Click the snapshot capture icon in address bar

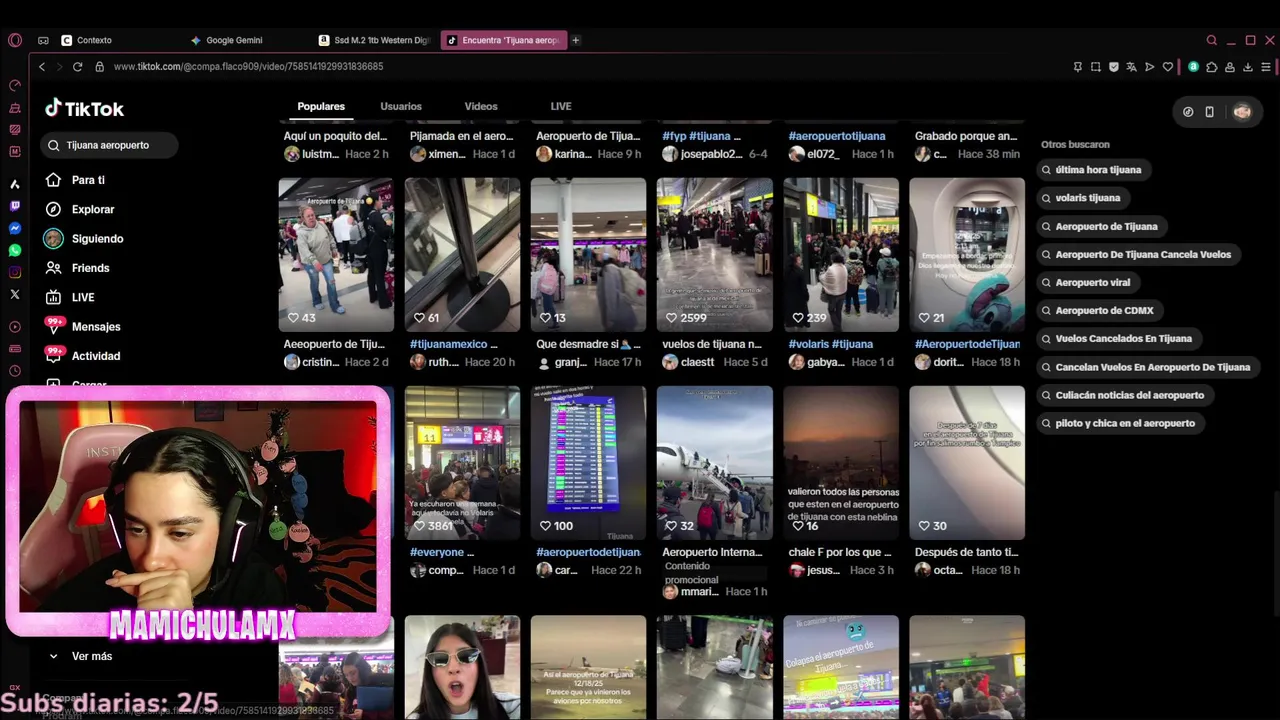point(1096,67)
